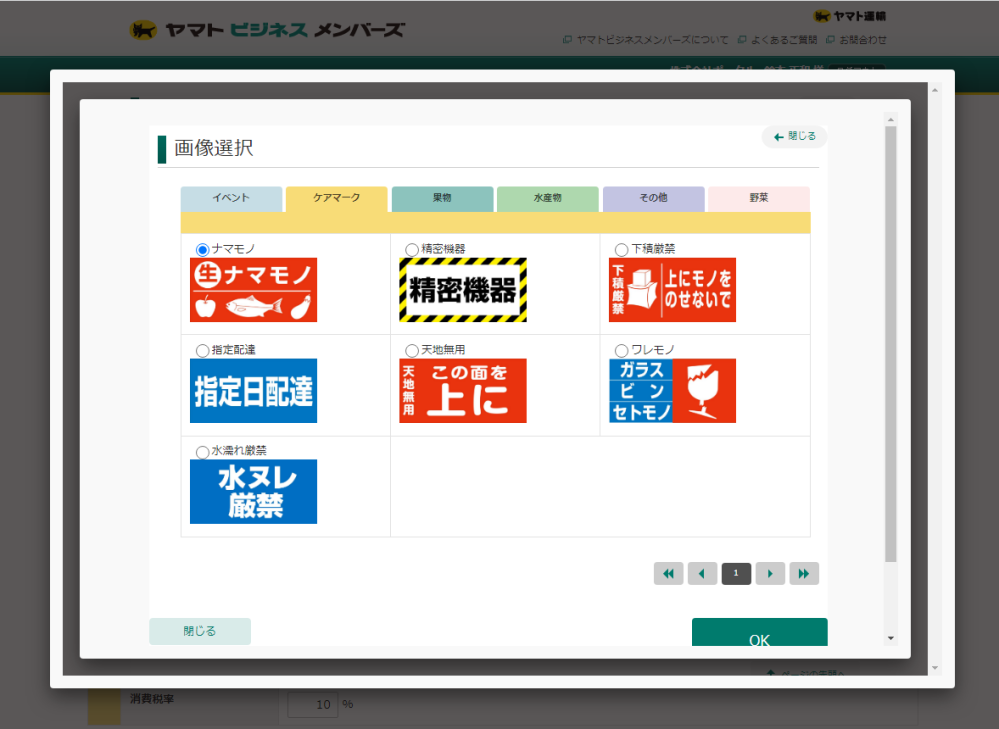Go to the last page of images

point(804,574)
